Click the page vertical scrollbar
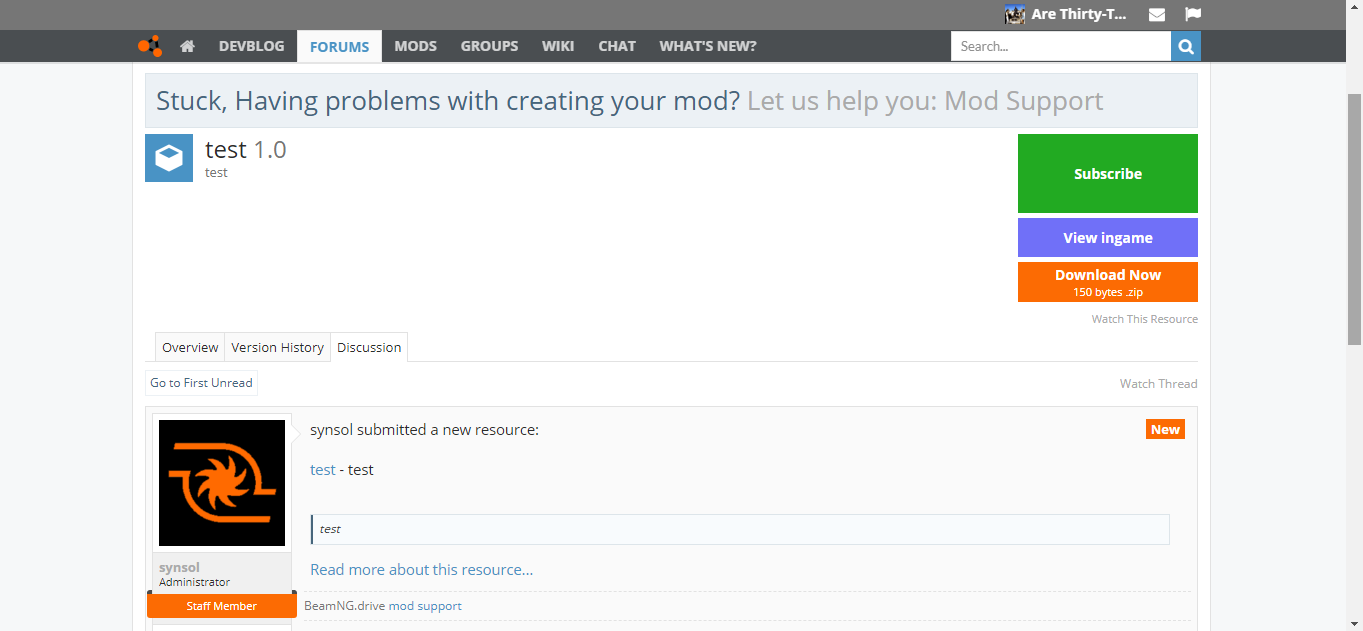This screenshot has width=1363, height=631. (x=1355, y=220)
